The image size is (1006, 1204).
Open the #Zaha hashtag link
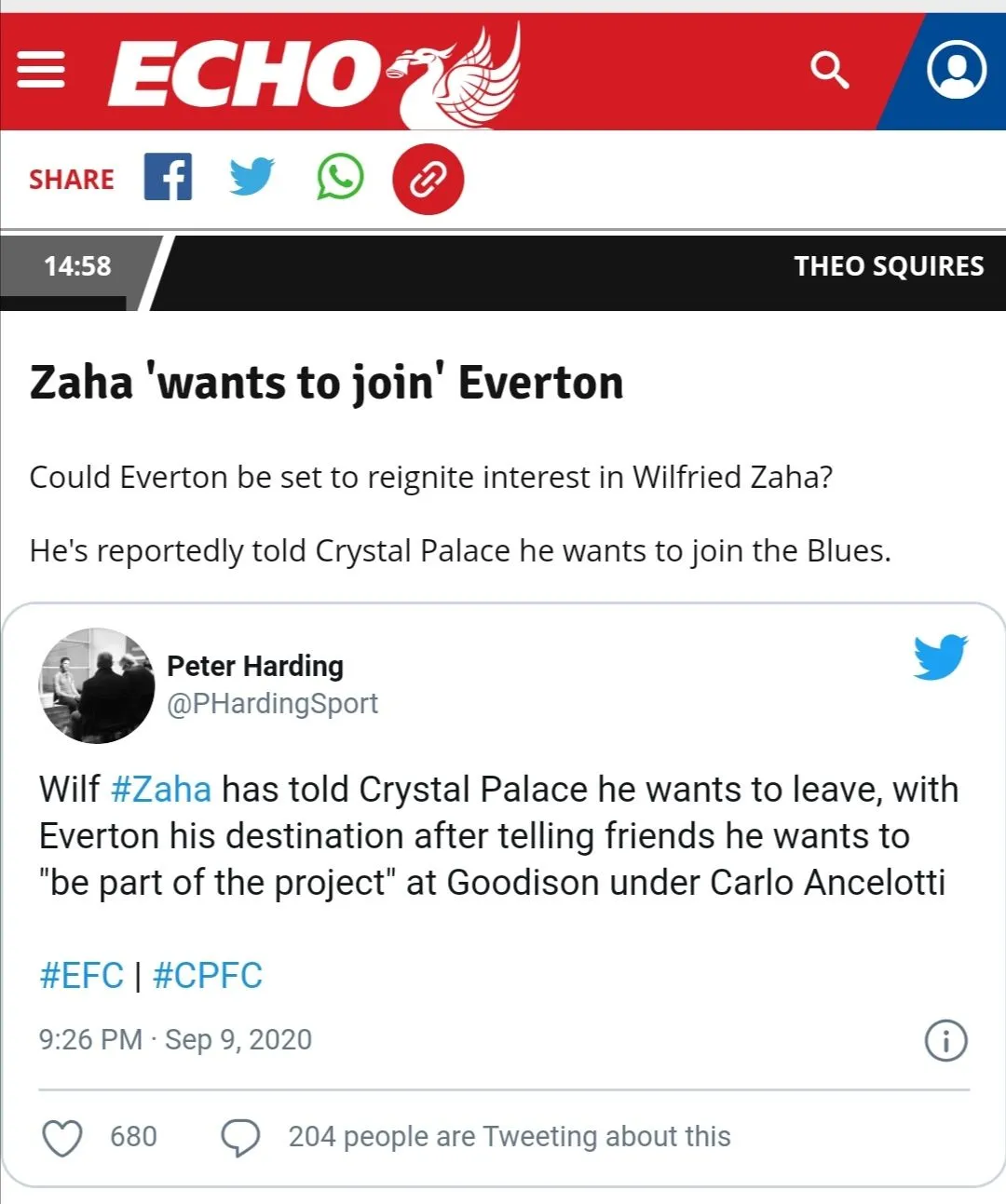[x=161, y=790]
